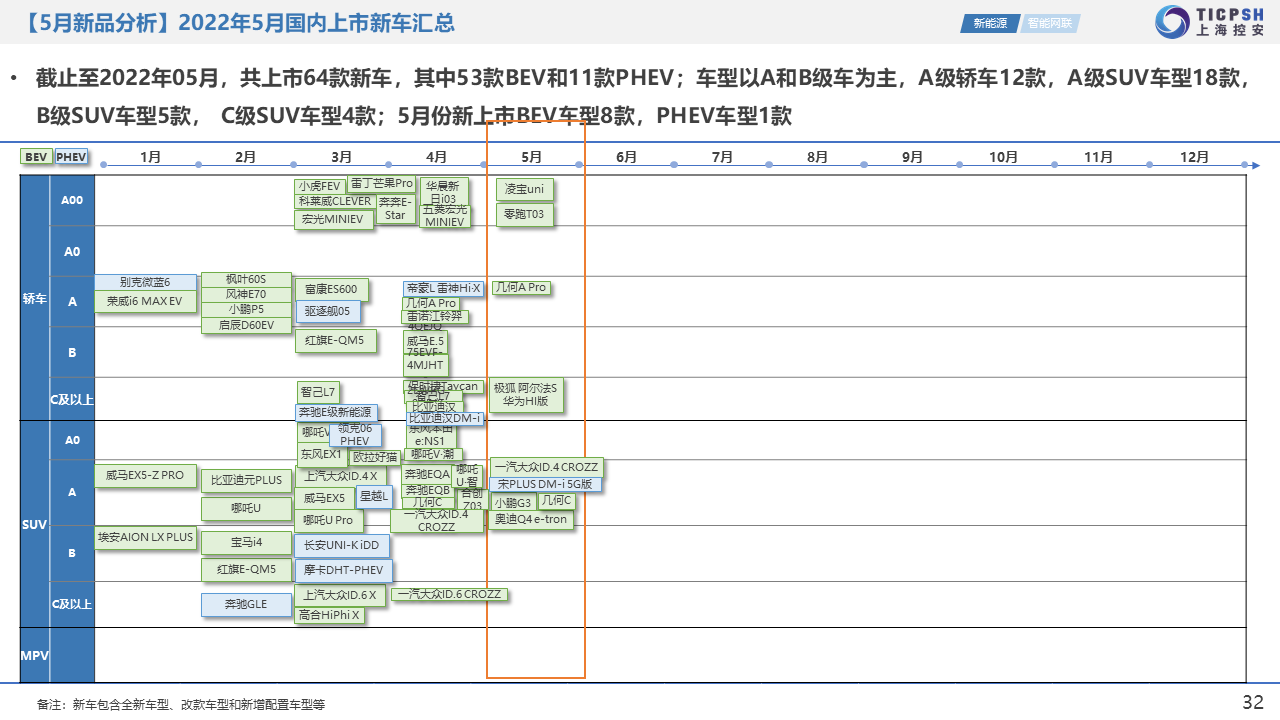Viewport: 1280px width, 720px height.
Task: Click the 高合HiPhi X model box
Action: 329,615
